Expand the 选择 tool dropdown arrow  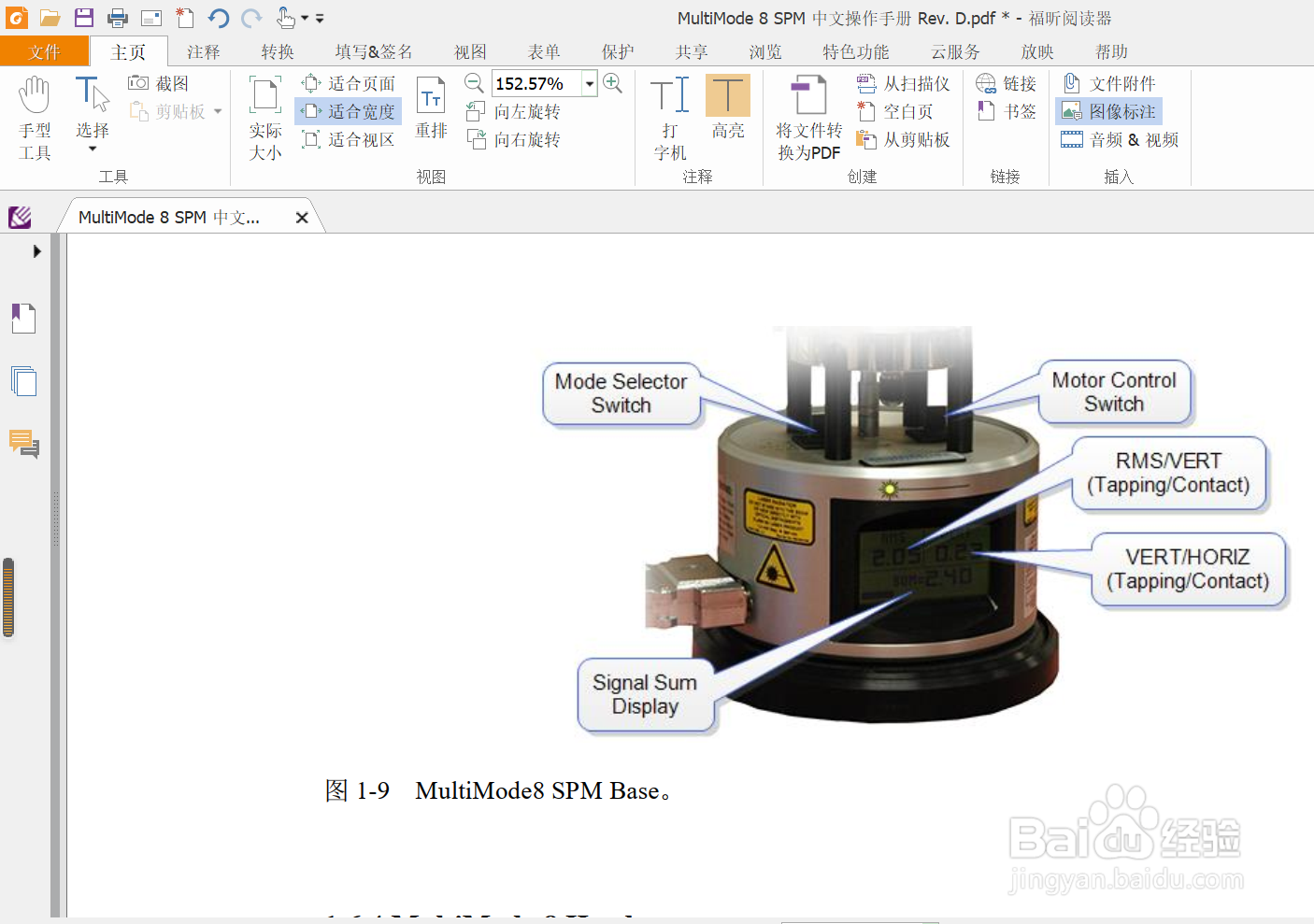tap(93, 149)
